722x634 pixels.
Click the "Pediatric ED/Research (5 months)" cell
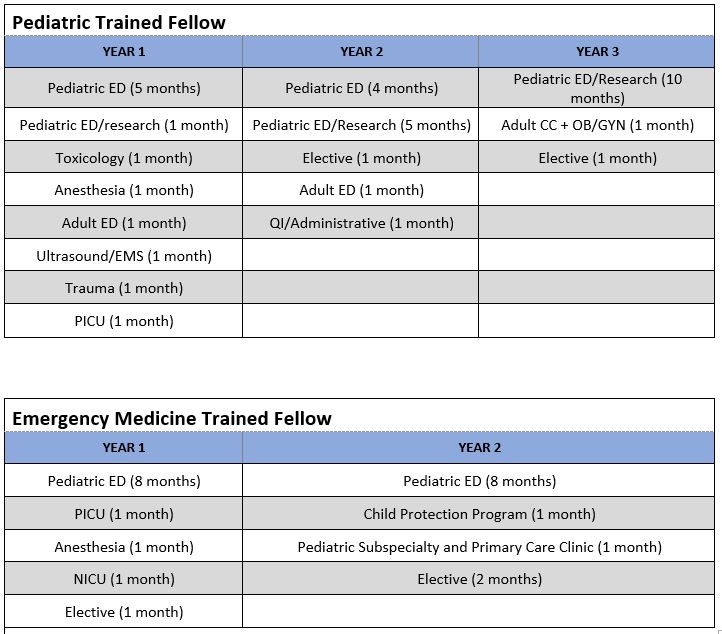pyautogui.click(x=361, y=125)
